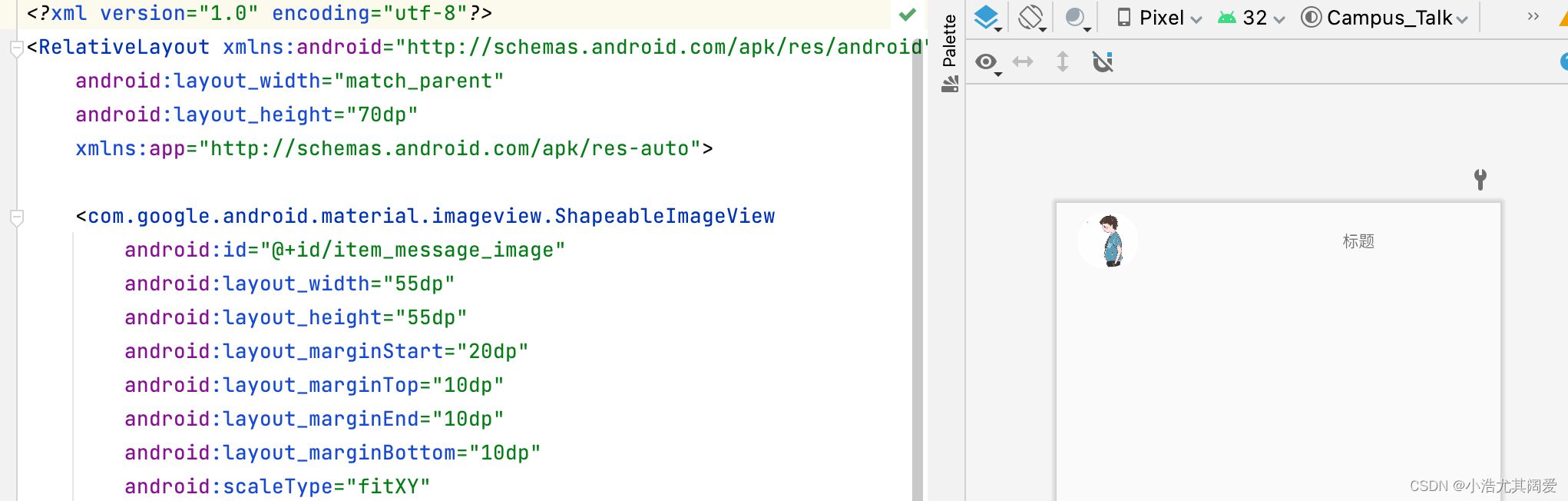This screenshot has height=501, width=1568.
Task: Click the scaleType="fitXY" line
Action: coord(277,486)
